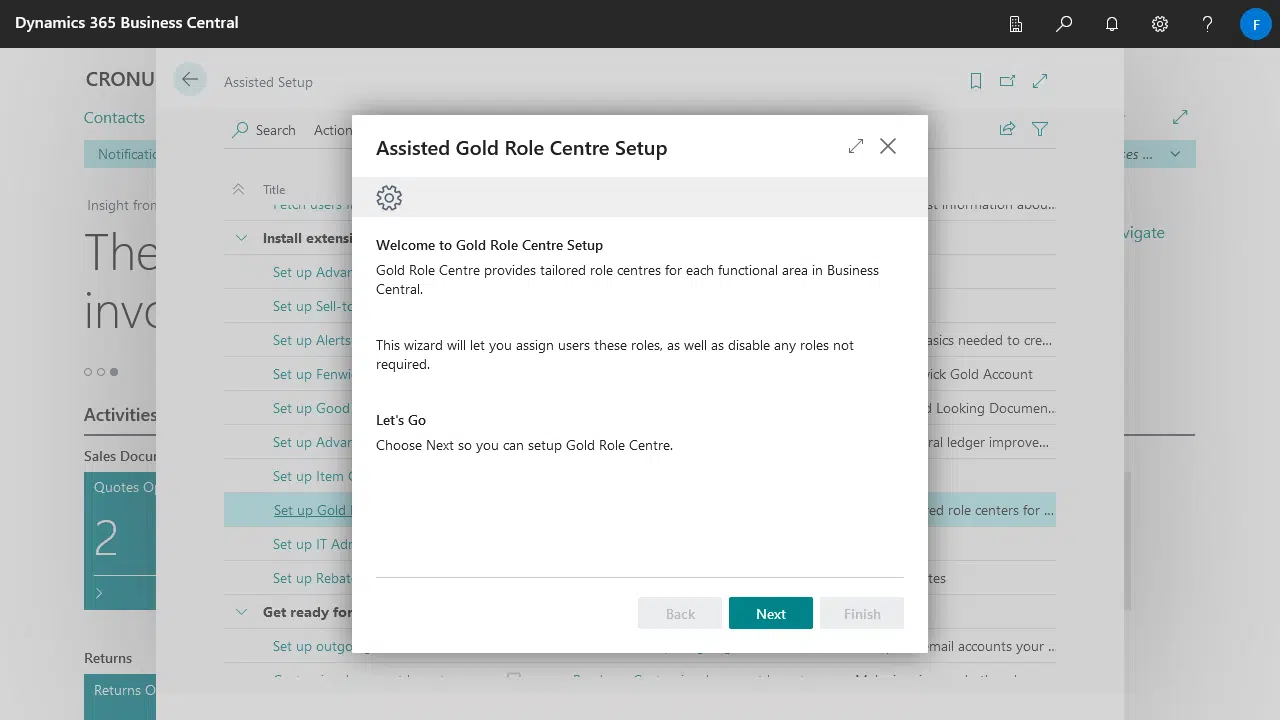The image size is (1280, 720).
Task: Click the Next button in wizard
Action: pos(770,614)
